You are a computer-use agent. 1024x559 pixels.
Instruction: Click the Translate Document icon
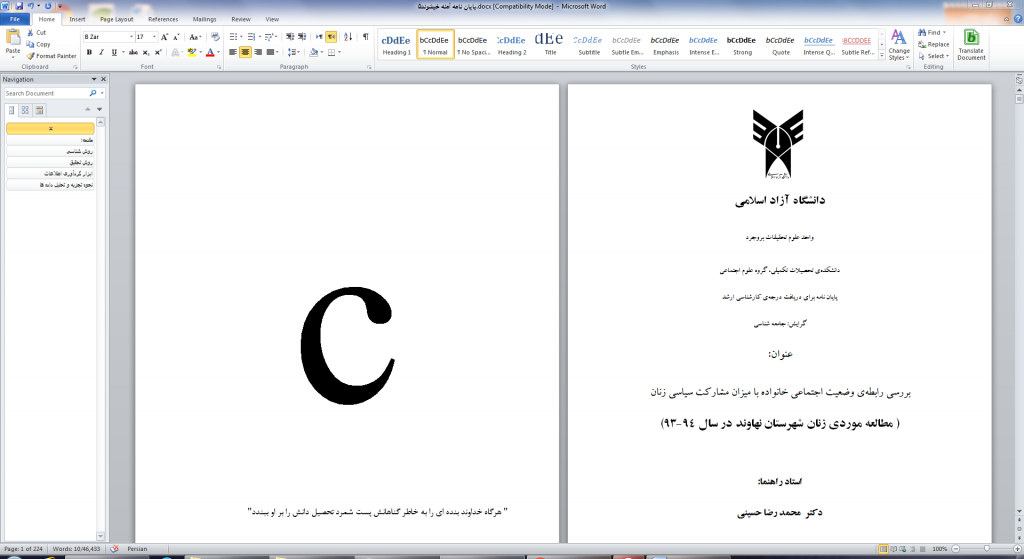970,43
